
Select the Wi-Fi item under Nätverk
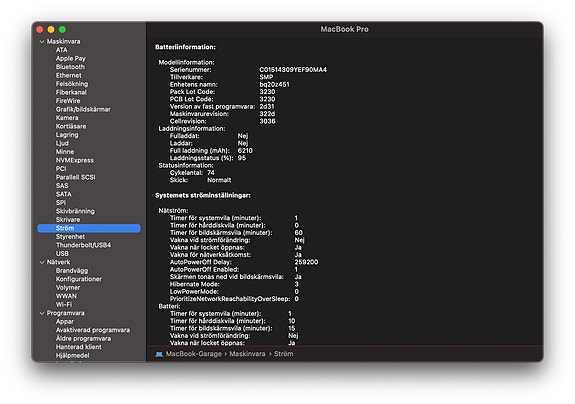64,304
